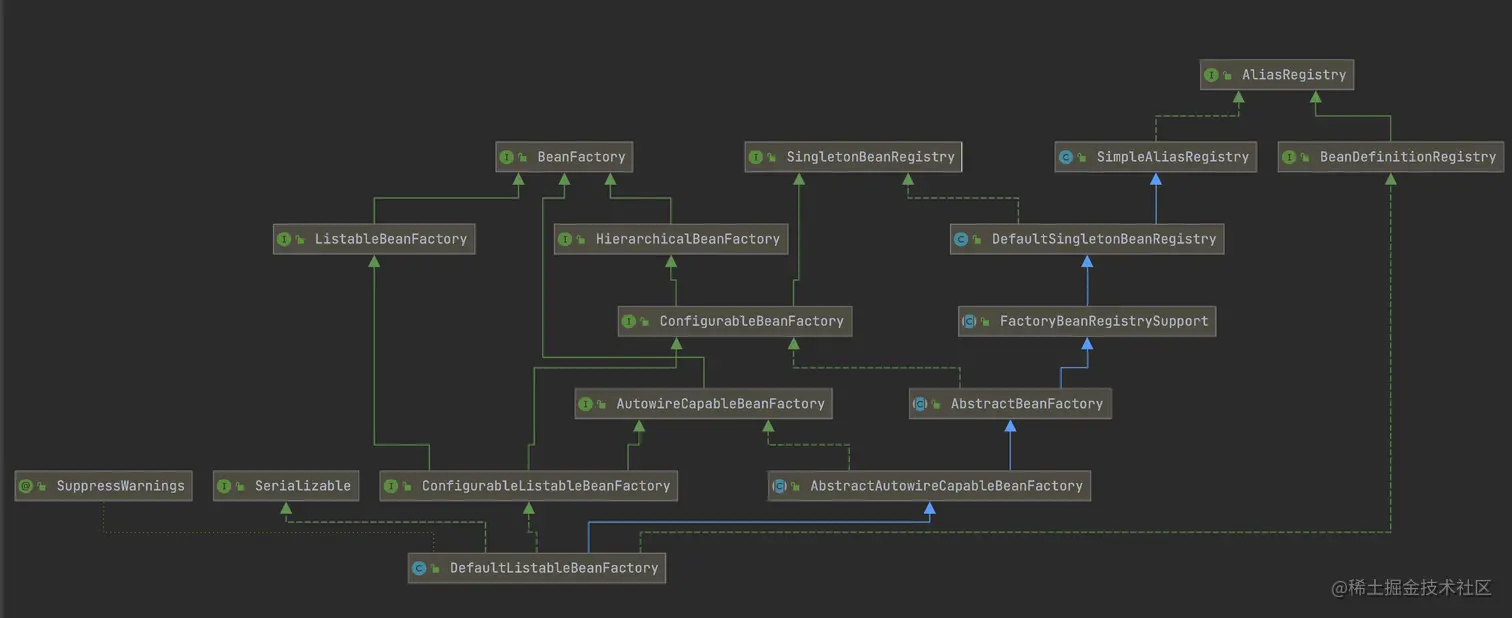The height and width of the screenshot is (618, 1512).
Task: Click the green lock icon beside DefaultListableBeanFactory
Action: (x=436, y=569)
